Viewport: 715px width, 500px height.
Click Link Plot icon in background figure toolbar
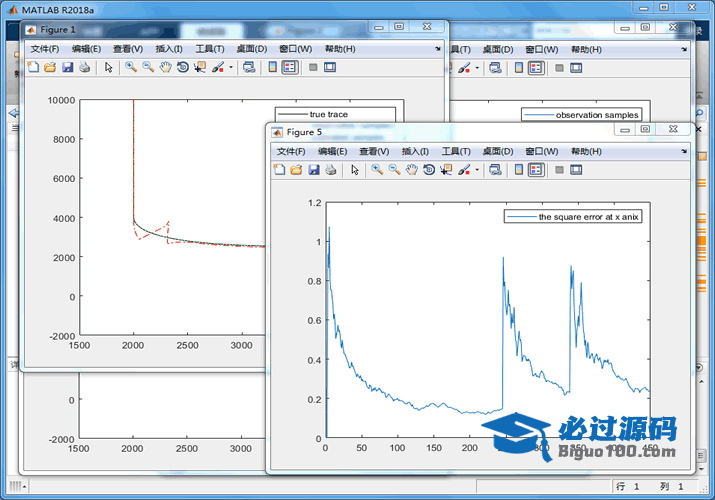click(x=495, y=68)
